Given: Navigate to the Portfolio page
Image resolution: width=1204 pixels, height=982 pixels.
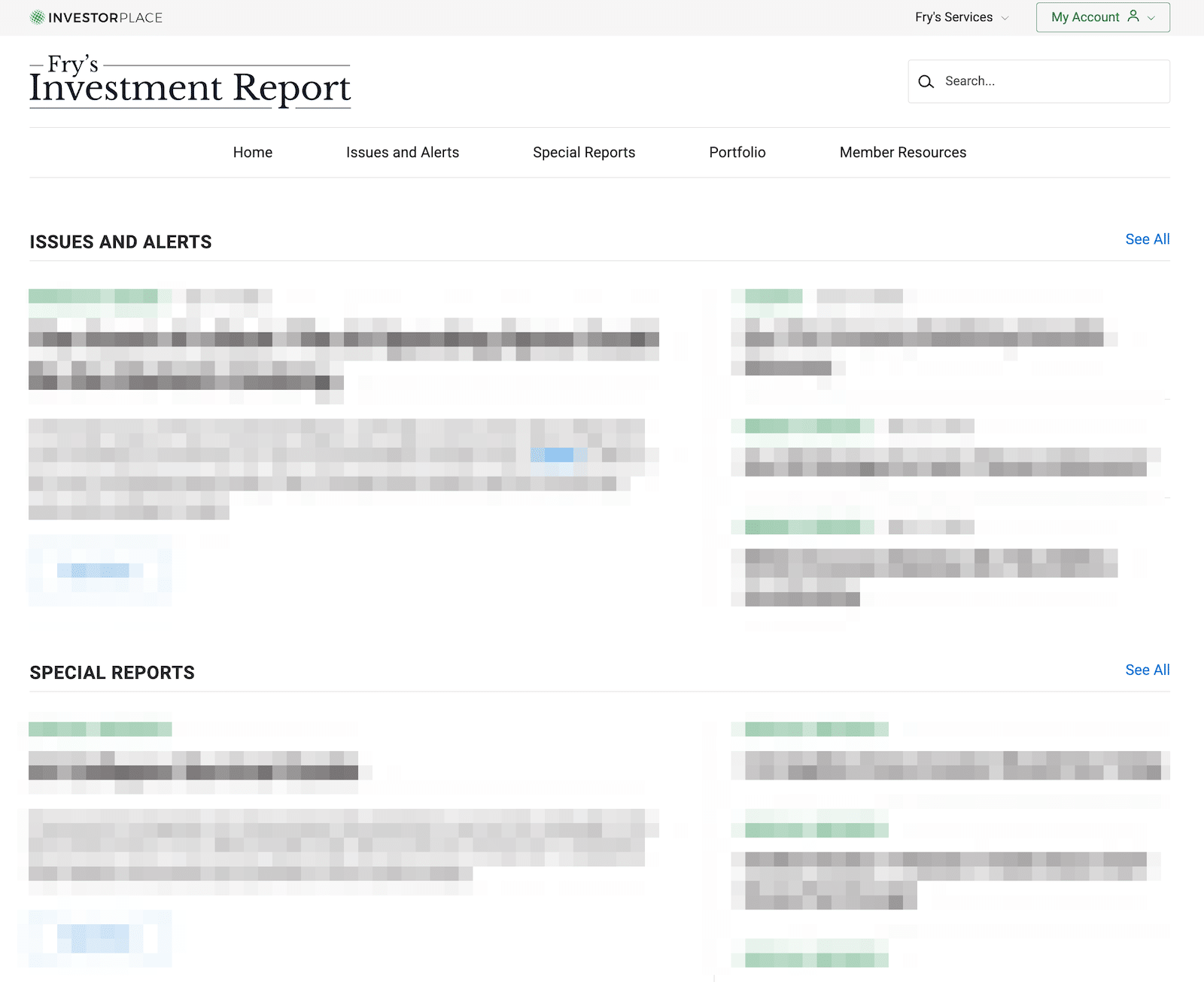Looking at the screenshot, I should tap(737, 153).
